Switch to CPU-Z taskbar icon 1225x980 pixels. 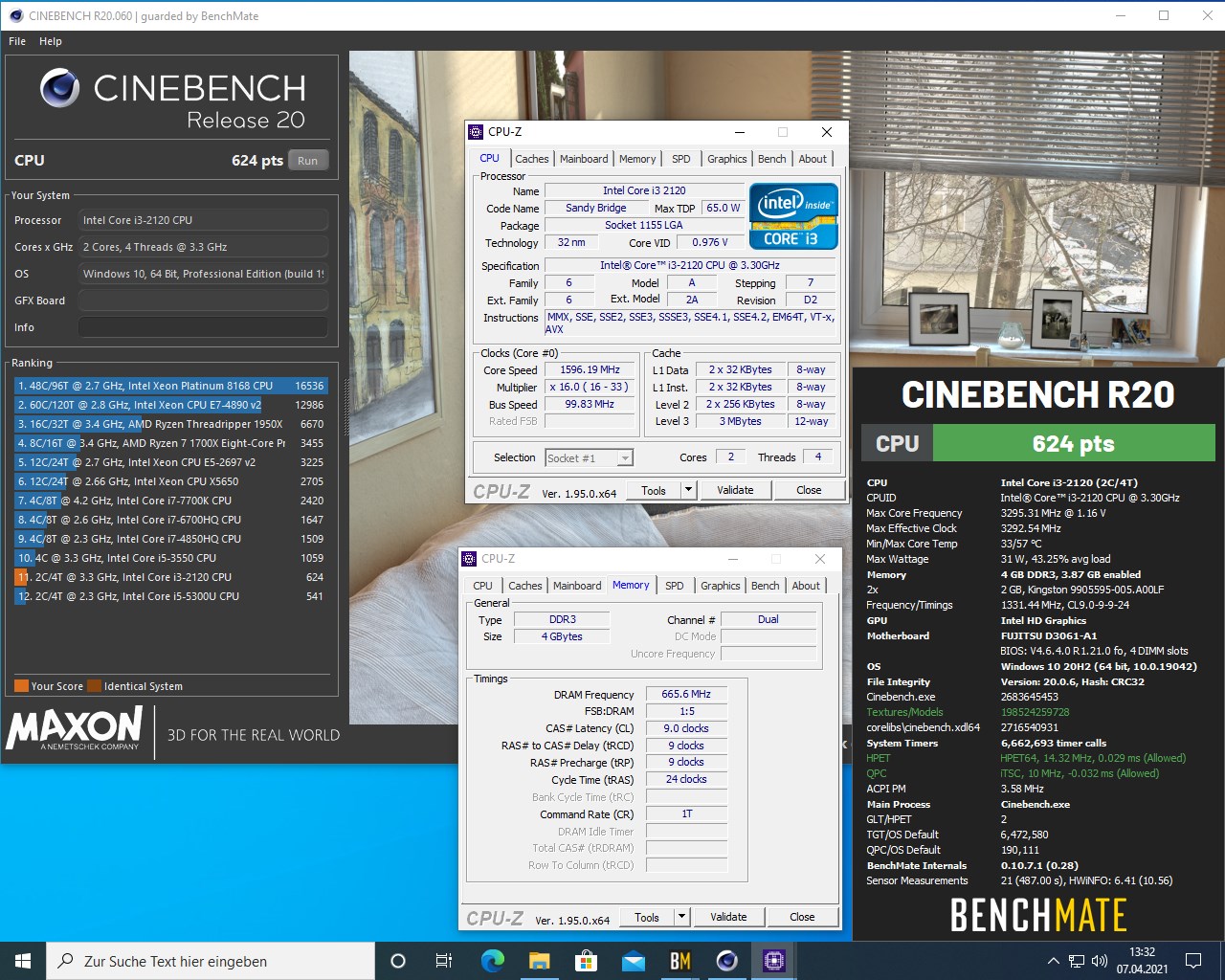(773, 961)
